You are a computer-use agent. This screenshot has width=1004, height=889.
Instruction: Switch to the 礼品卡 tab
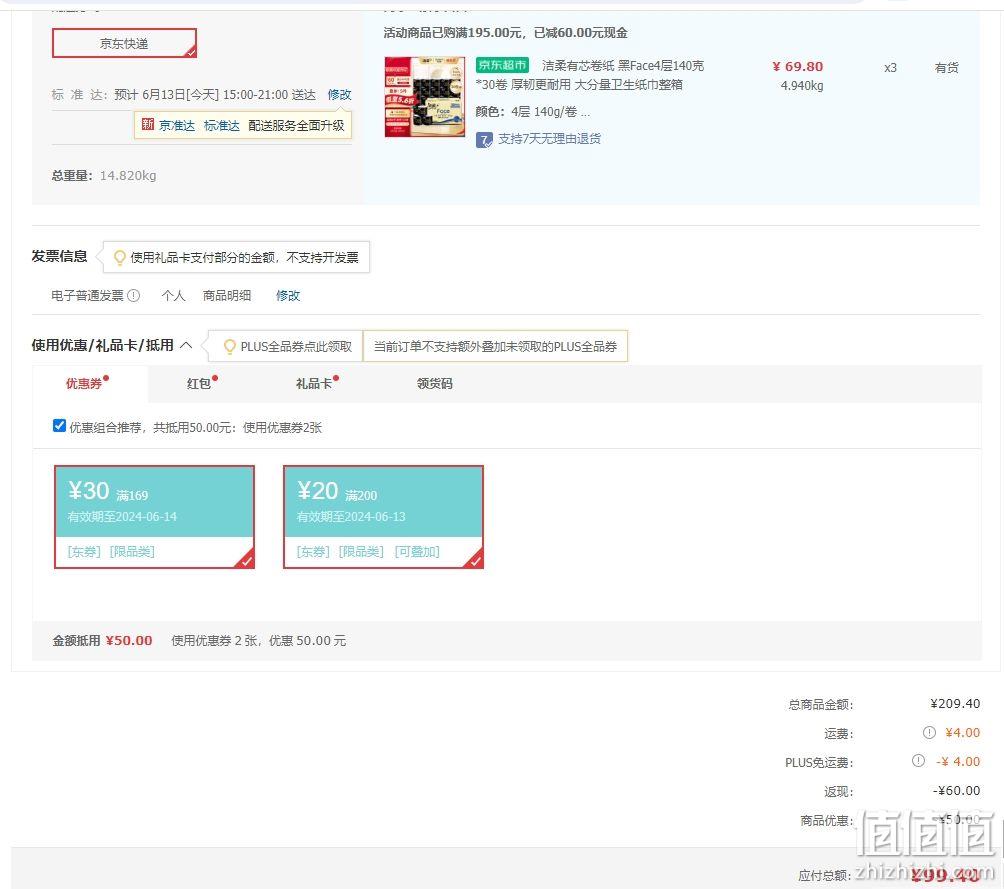[314, 384]
